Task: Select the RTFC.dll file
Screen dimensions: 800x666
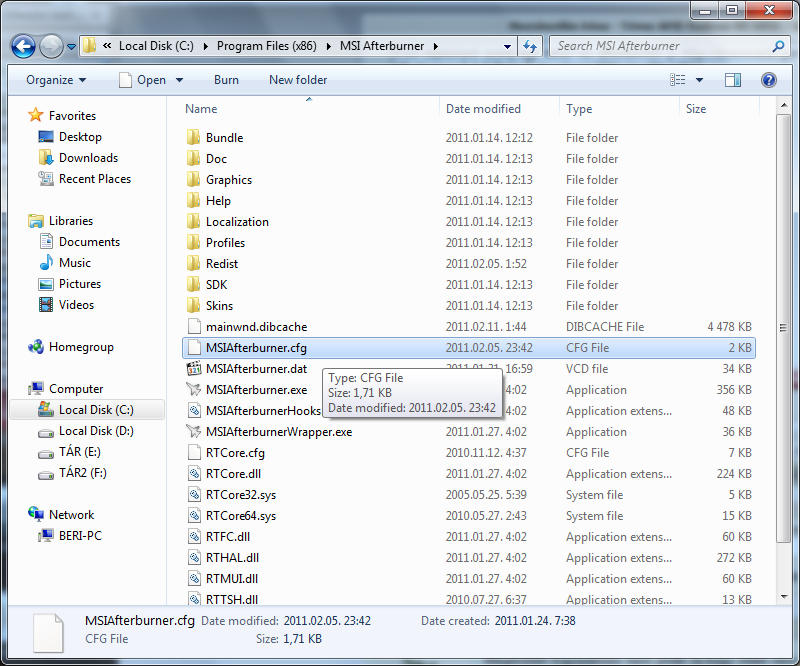Action: pyautogui.click(x=228, y=536)
